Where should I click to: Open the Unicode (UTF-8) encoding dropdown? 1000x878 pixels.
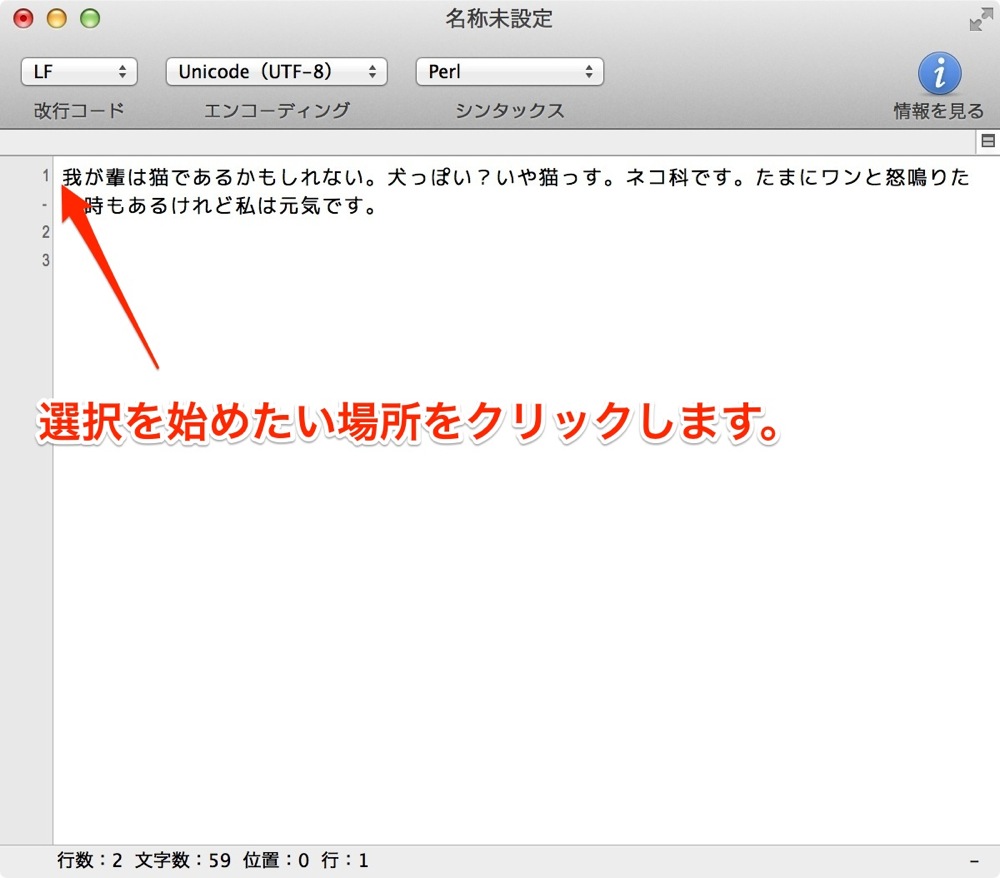[x=276, y=71]
